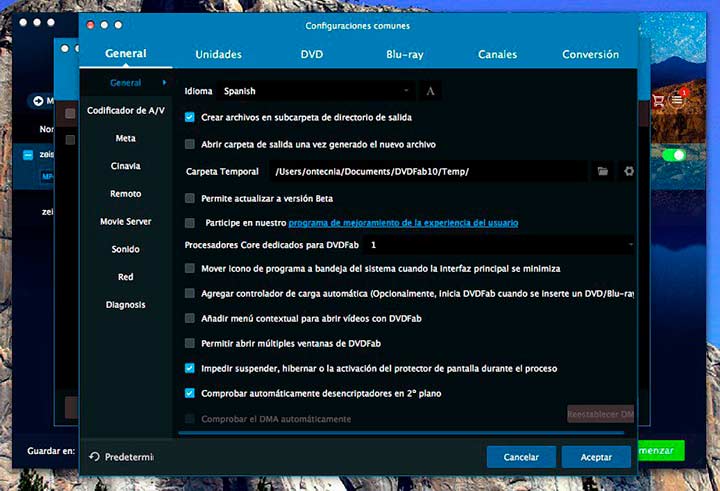Click green Comenzar button in main window
The image size is (720, 491).
pos(661,451)
